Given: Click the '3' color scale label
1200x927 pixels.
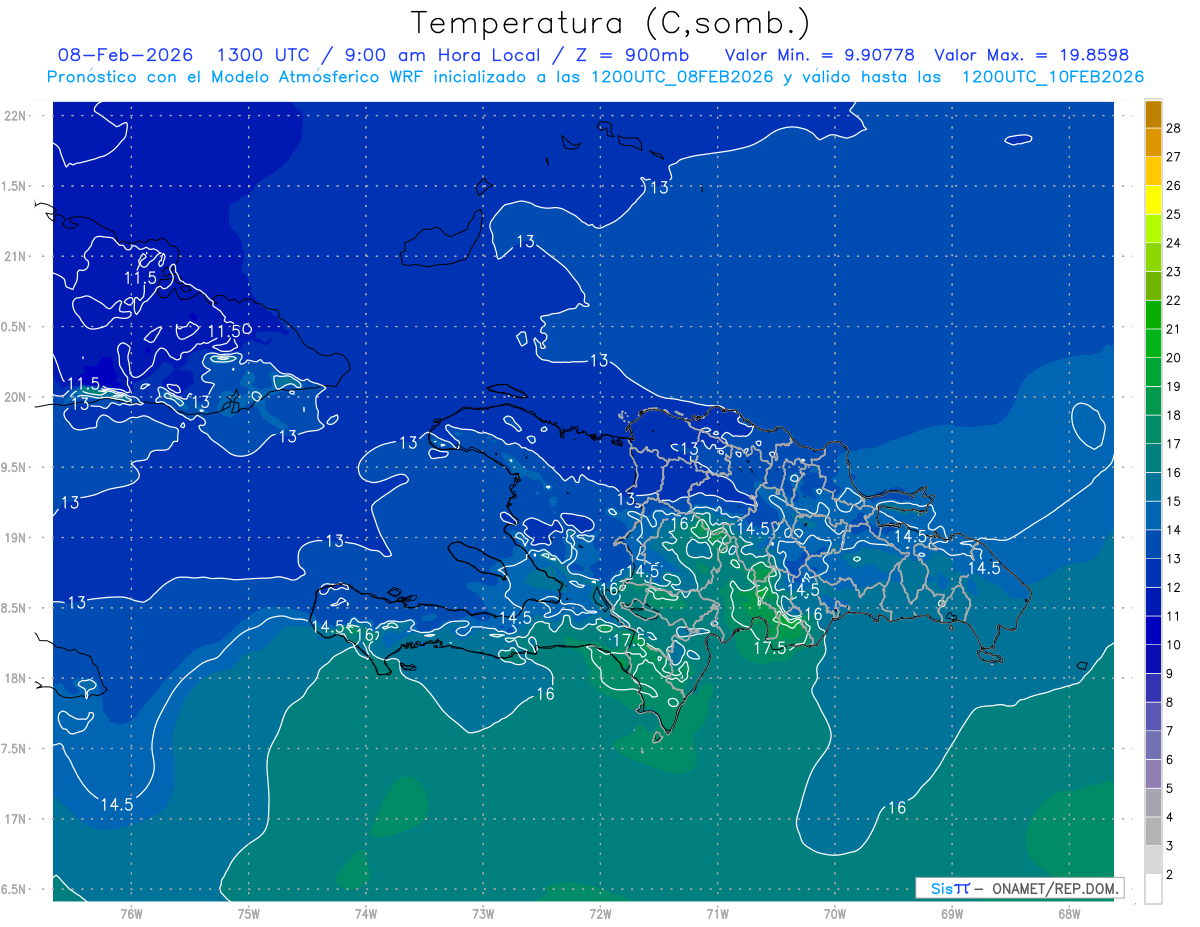Looking at the screenshot, I should [x=1170, y=846].
